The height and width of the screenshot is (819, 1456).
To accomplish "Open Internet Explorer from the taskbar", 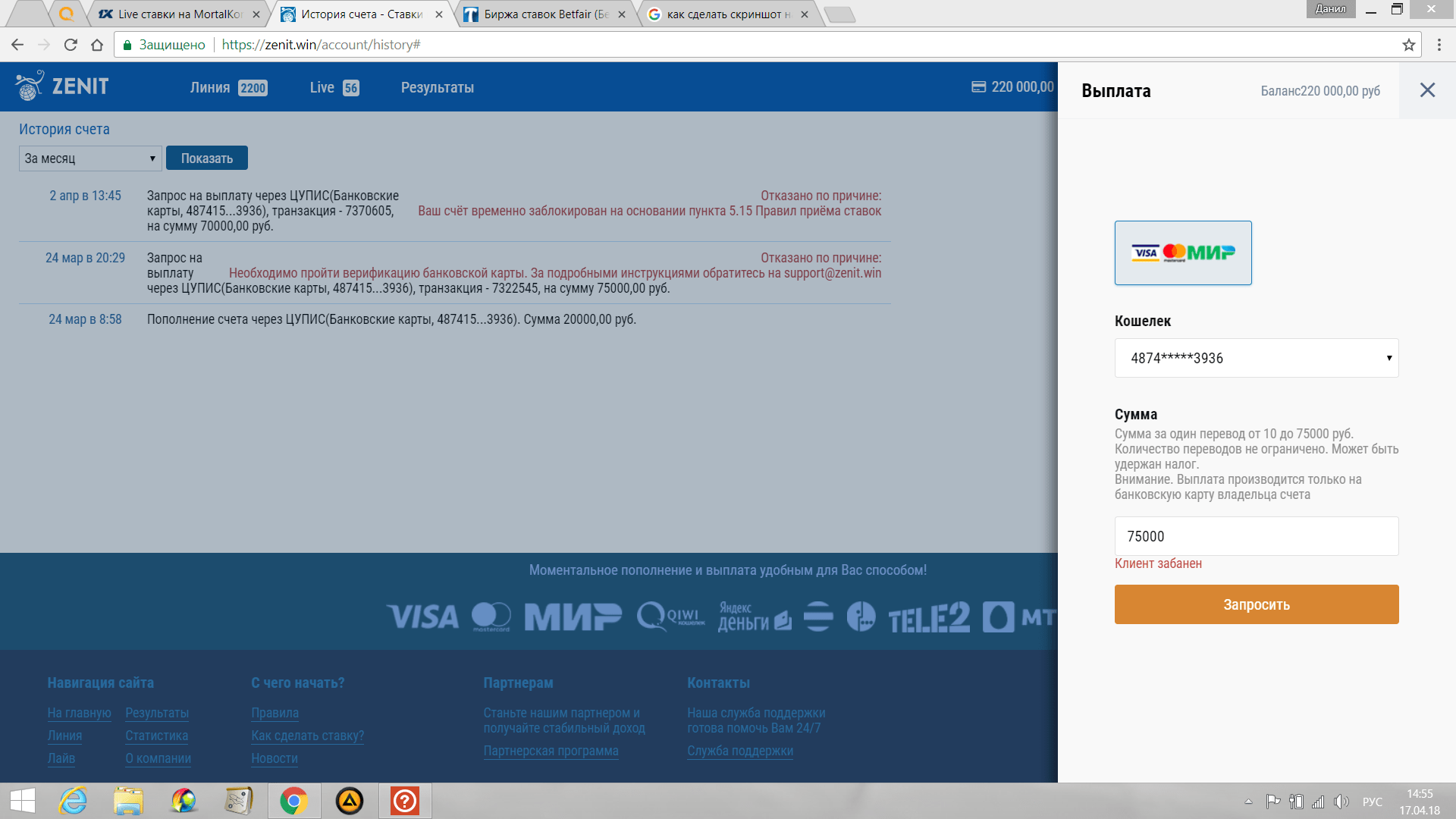I will (74, 801).
